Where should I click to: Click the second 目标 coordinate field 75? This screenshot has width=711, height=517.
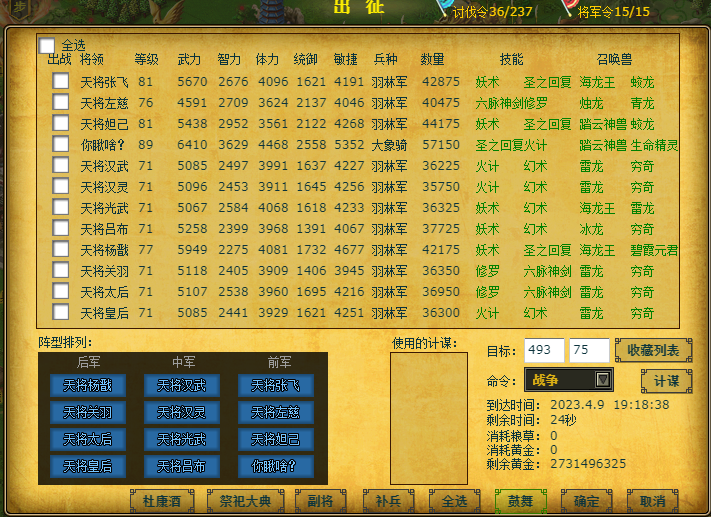pyautogui.click(x=589, y=350)
